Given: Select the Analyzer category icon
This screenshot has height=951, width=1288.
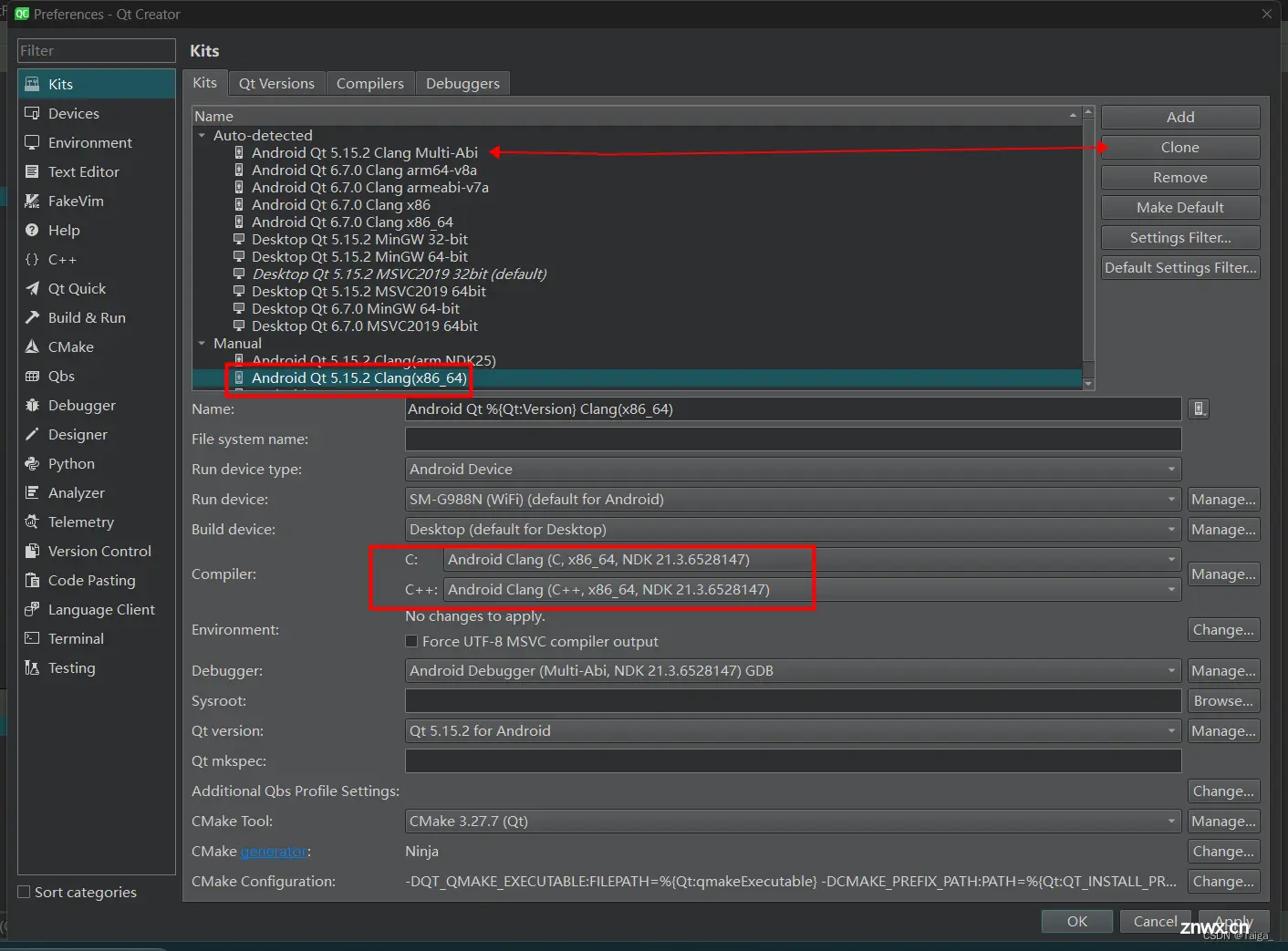Looking at the screenshot, I should click(x=32, y=492).
